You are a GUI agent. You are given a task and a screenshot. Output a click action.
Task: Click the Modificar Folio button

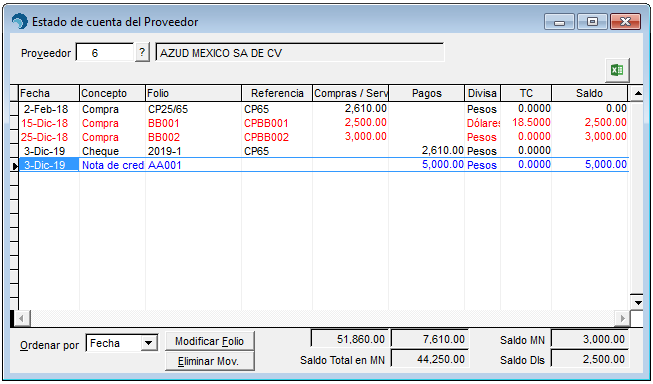tap(209, 342)
